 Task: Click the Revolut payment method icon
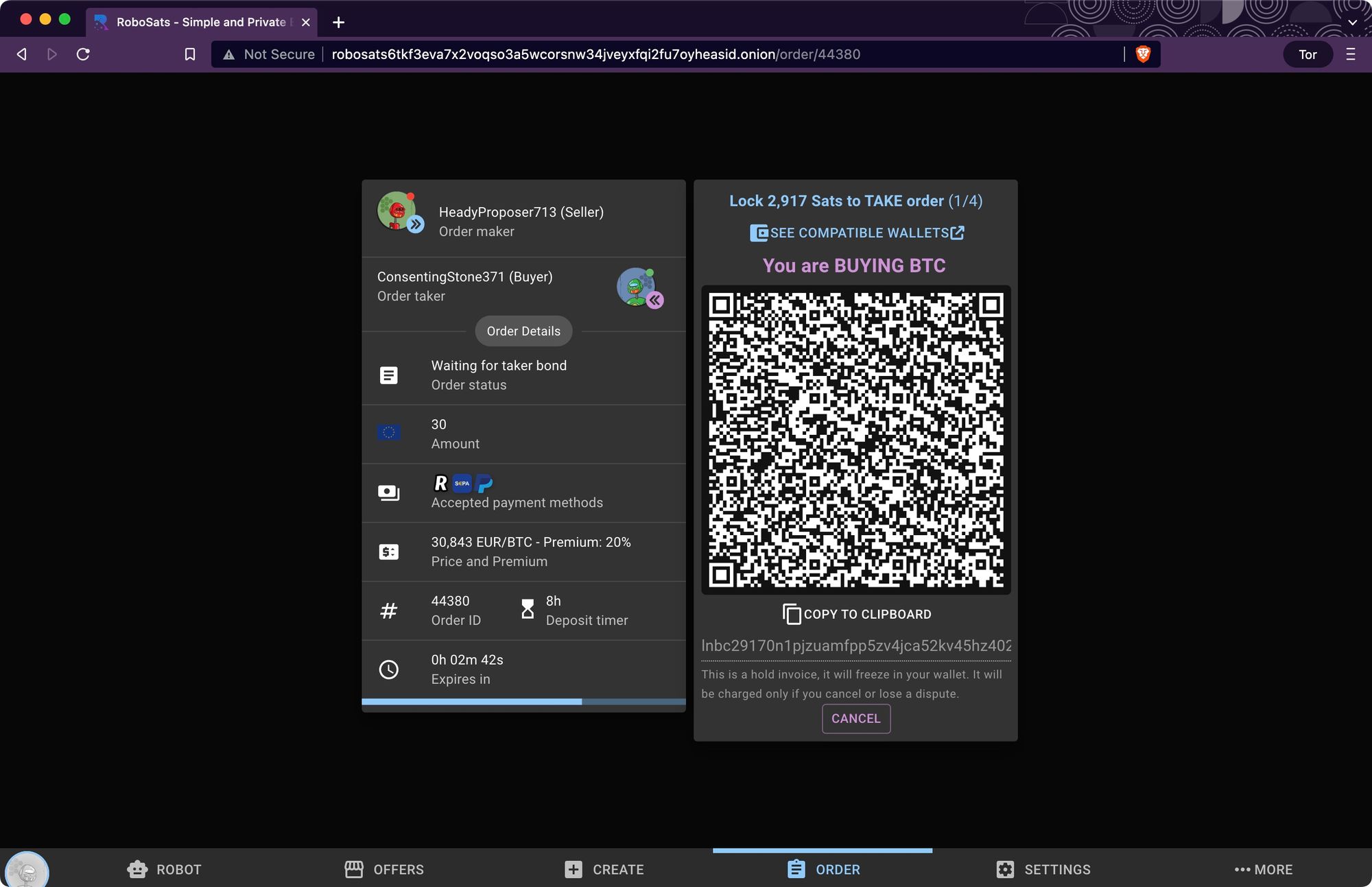[x=441, y=483]
